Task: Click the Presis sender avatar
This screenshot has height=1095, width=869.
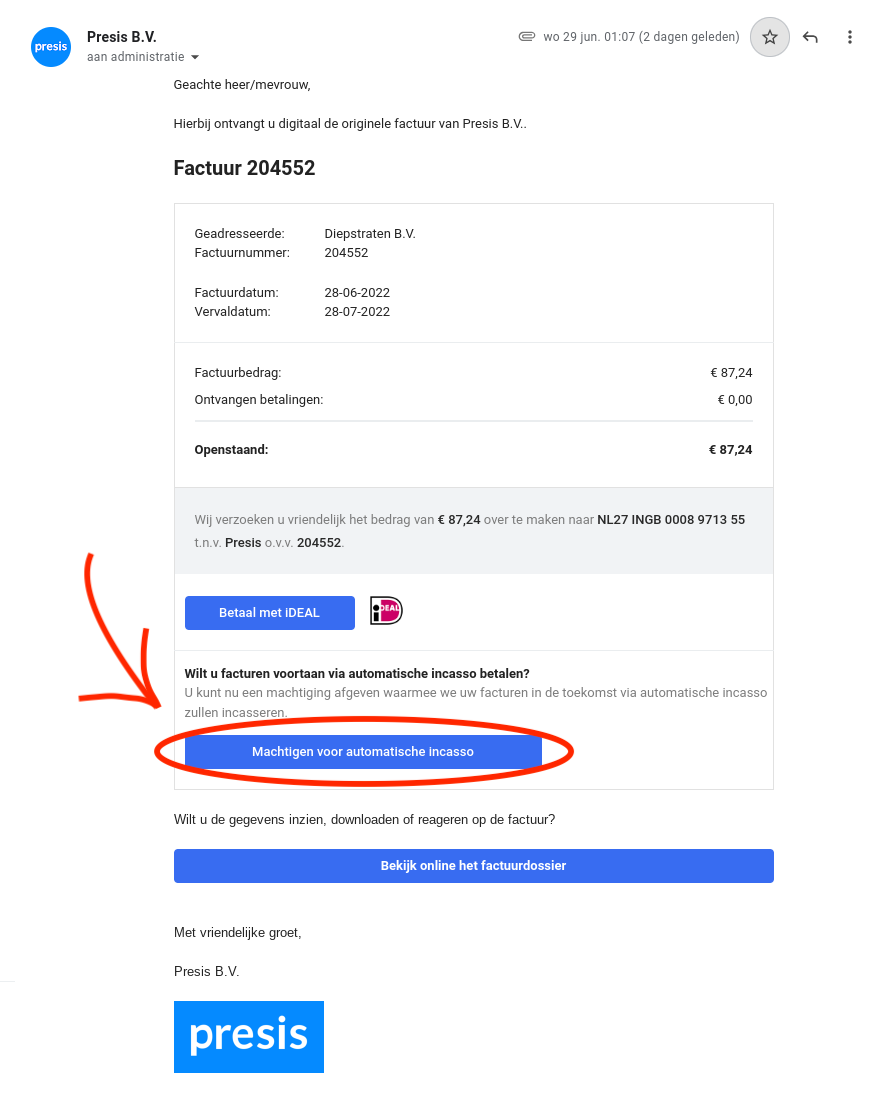Action: 51,47
